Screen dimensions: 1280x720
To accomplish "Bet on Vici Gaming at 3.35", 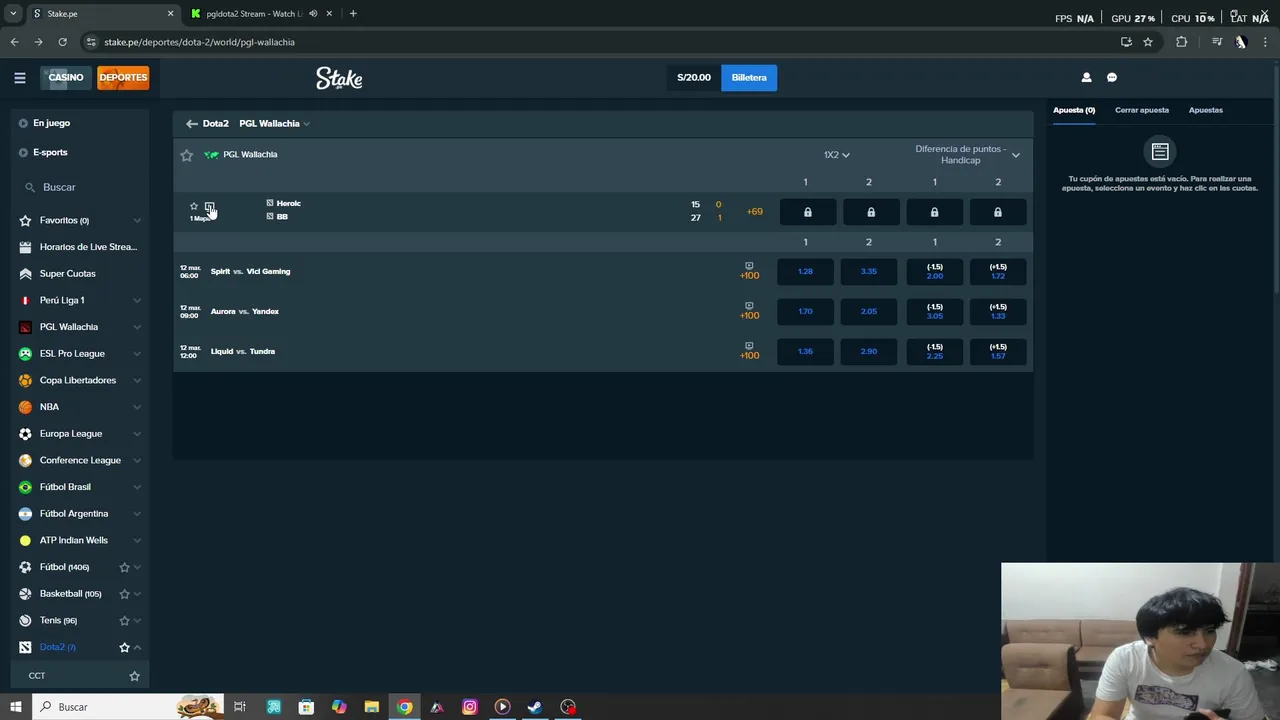I will point(869,271).
